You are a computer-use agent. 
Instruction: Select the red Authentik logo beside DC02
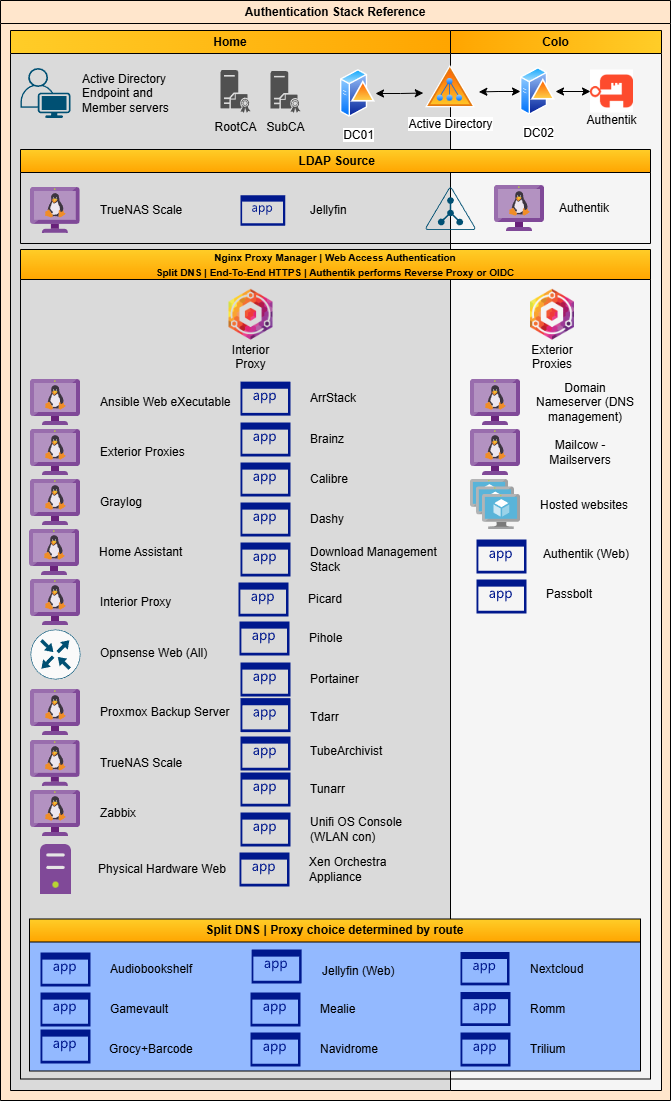611,91
